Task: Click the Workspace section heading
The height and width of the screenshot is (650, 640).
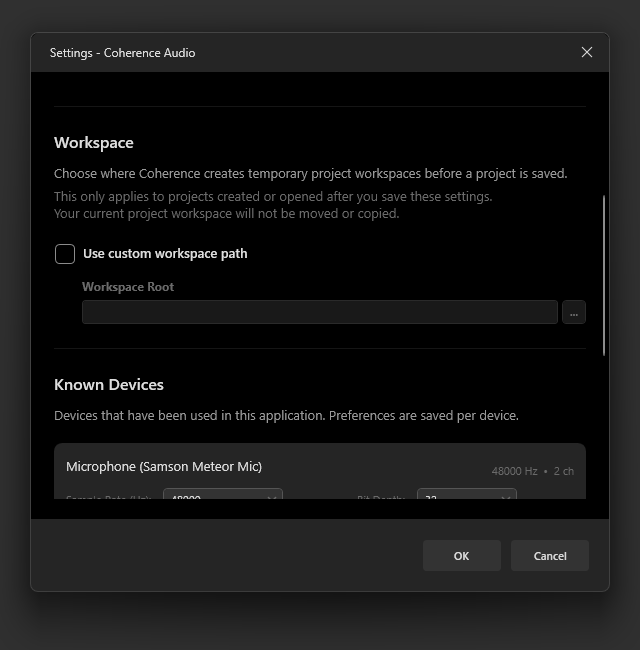Action: click(x=94, y=143)
